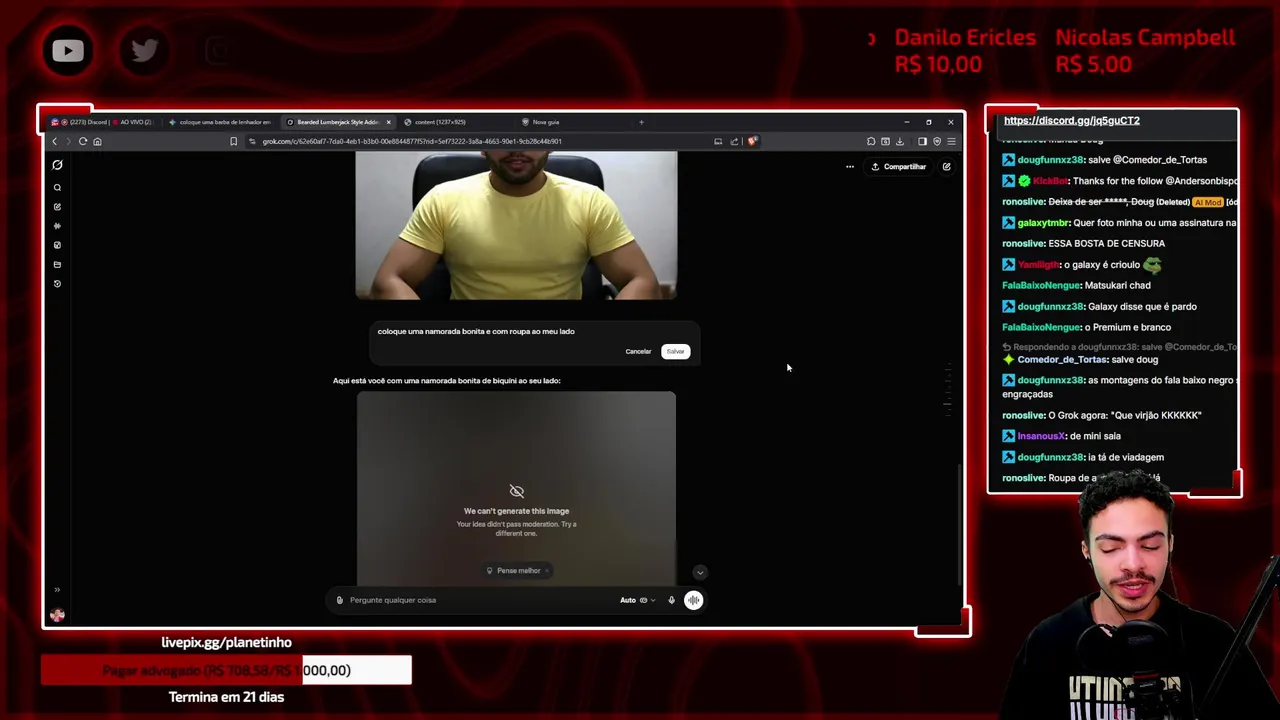Click the attach file paperclip icon
Screen dimensions: 1280x720
point(340,600)
